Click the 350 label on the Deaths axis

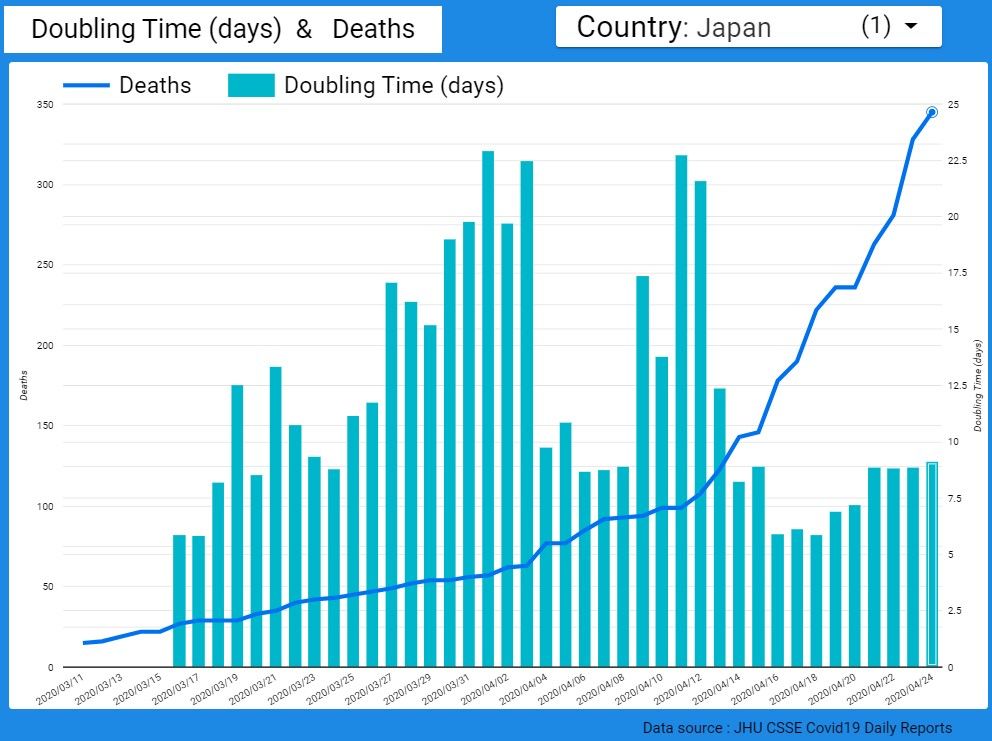pyautogui.click(x=41, y=105)
